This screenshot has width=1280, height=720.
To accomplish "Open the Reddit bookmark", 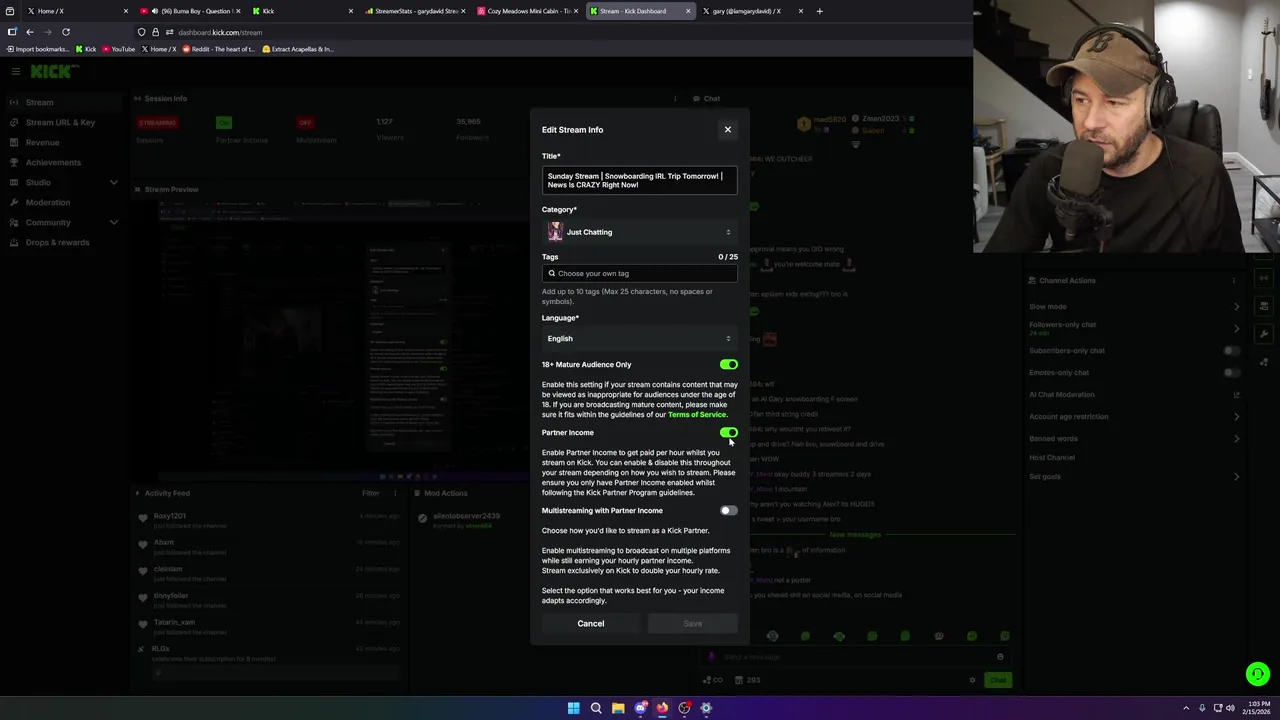I will coord(217,49).
